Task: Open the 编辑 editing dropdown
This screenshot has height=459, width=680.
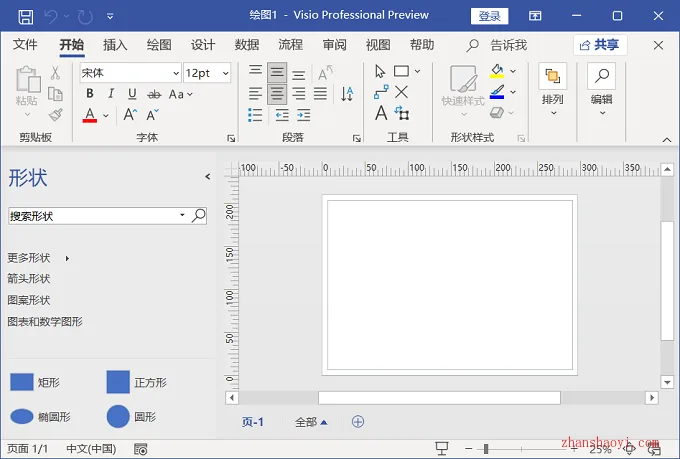Action: 602,90
